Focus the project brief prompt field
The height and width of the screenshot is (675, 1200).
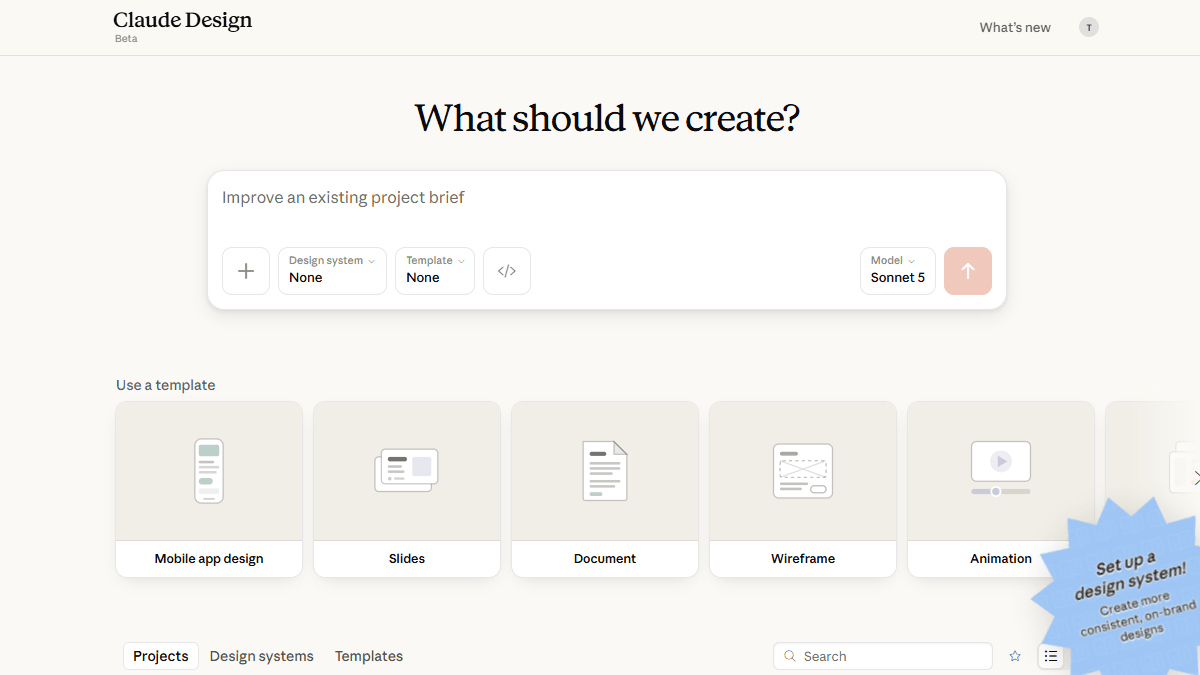607,198
